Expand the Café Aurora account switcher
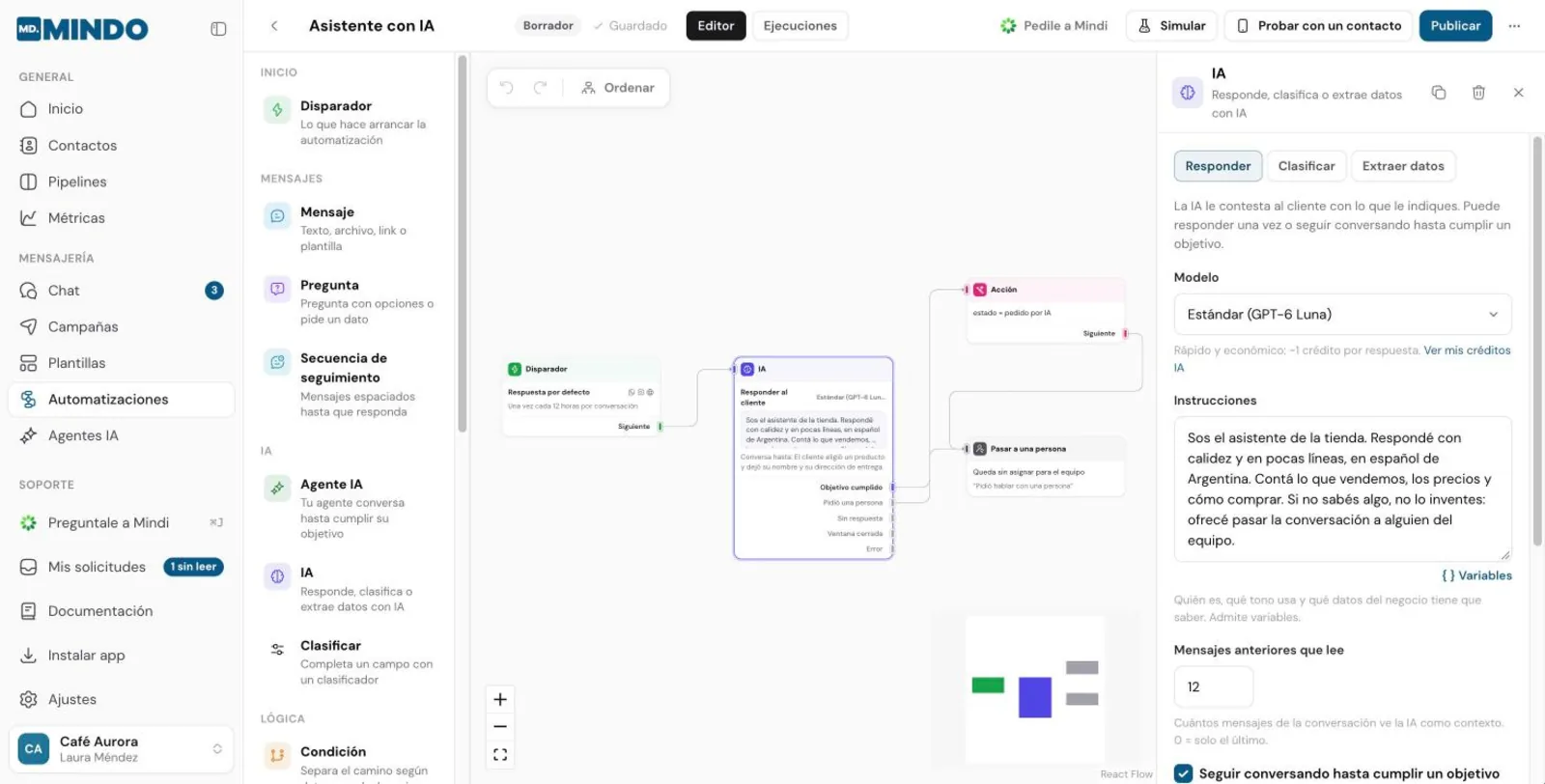1545x784 pixels. [122, 749]
